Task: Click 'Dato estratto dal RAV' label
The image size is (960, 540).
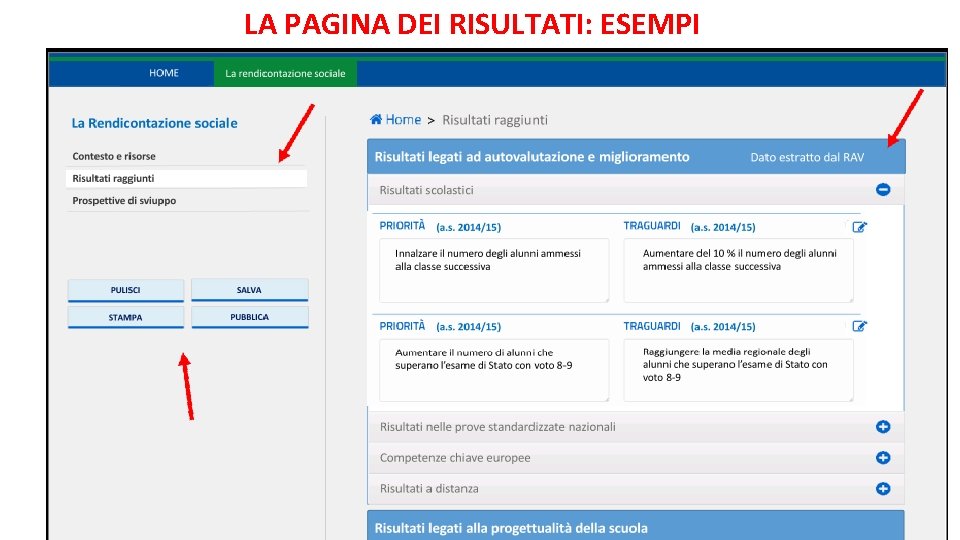Action: tap(807, 157)
